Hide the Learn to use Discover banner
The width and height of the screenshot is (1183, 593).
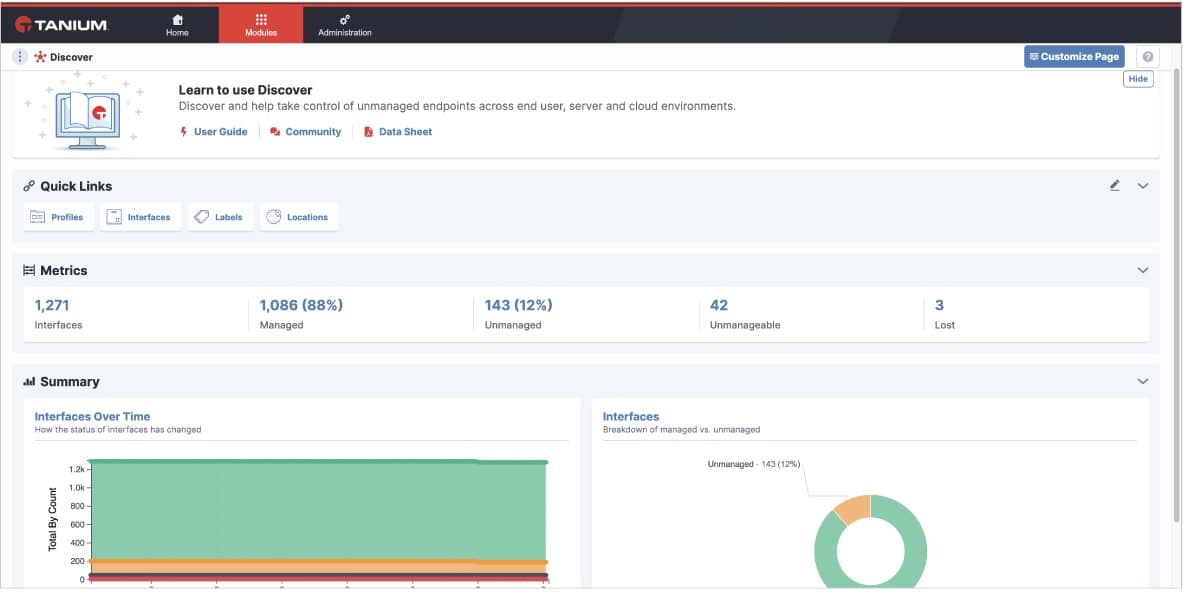[1138, 78]
